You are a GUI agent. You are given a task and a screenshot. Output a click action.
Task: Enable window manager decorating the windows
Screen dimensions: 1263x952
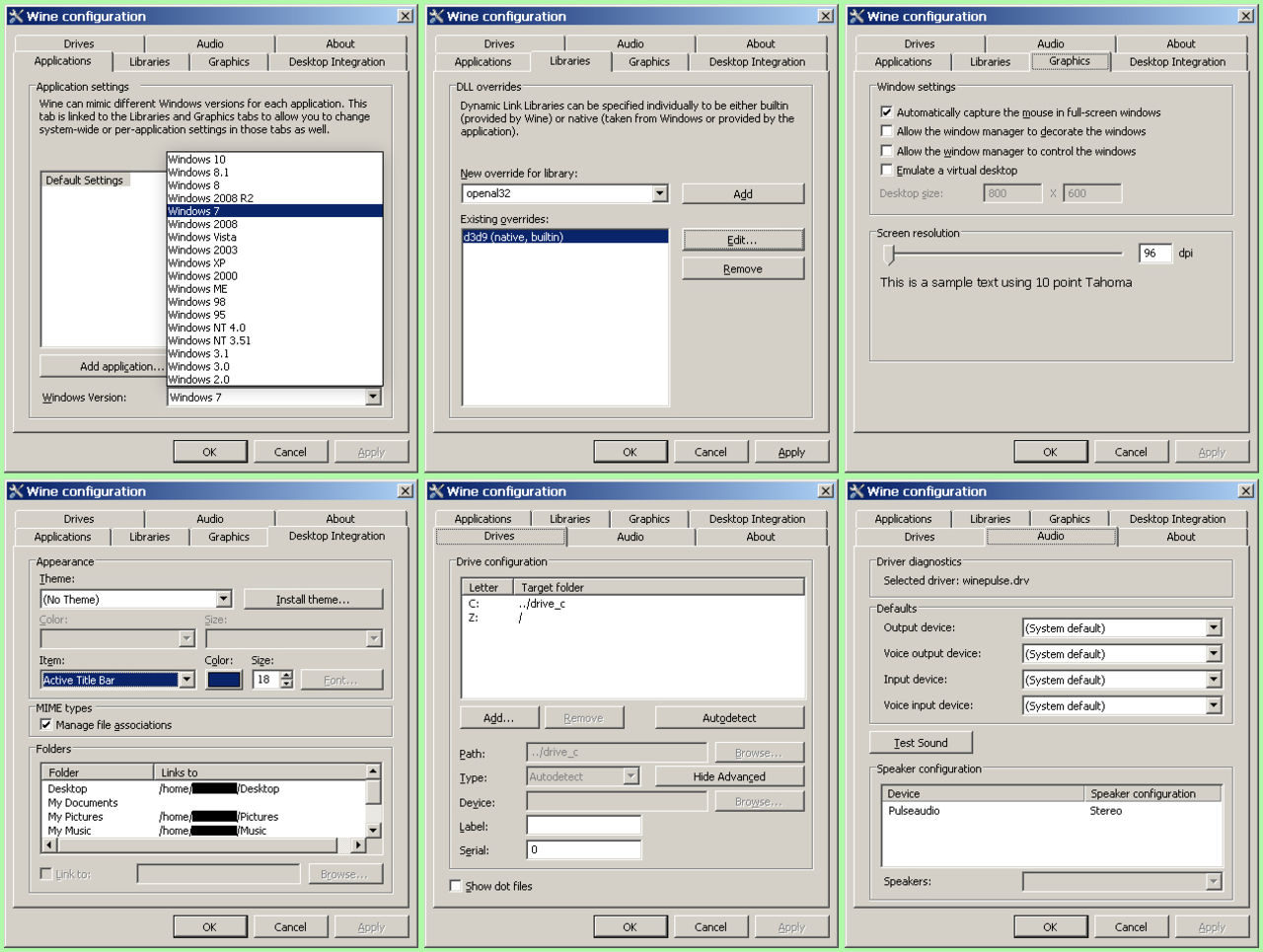point(886,131)
